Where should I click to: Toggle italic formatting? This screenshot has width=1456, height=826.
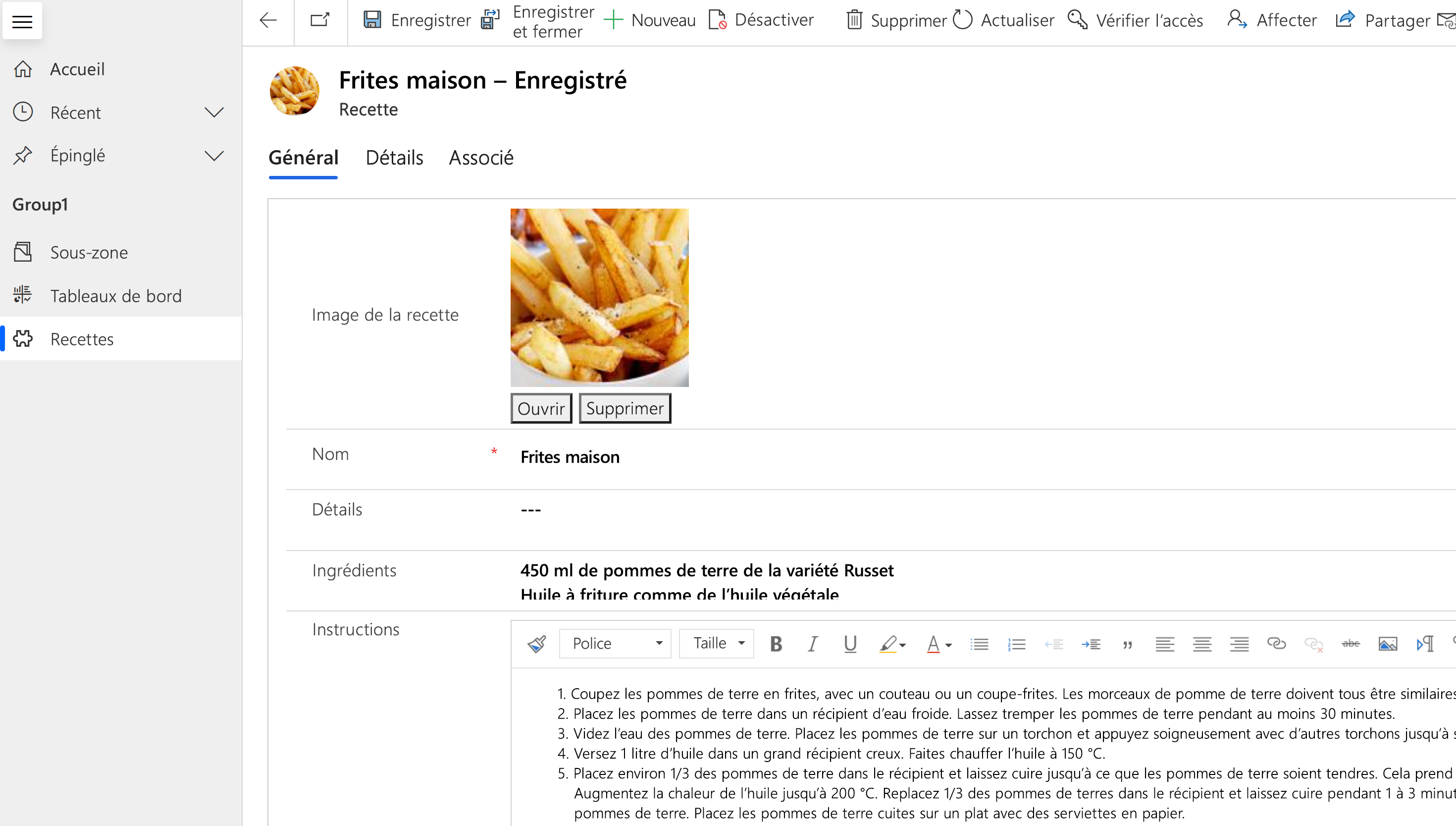(x=812, y=643)
